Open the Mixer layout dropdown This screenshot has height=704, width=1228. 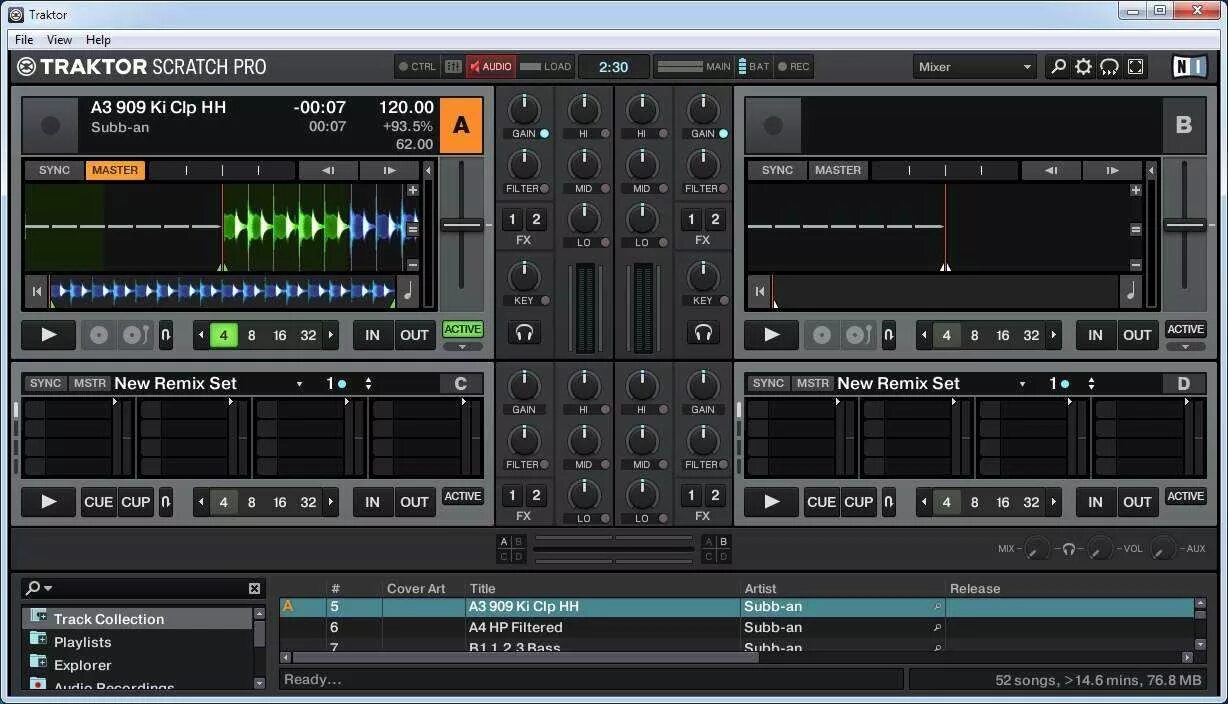(x=975, y=67)
